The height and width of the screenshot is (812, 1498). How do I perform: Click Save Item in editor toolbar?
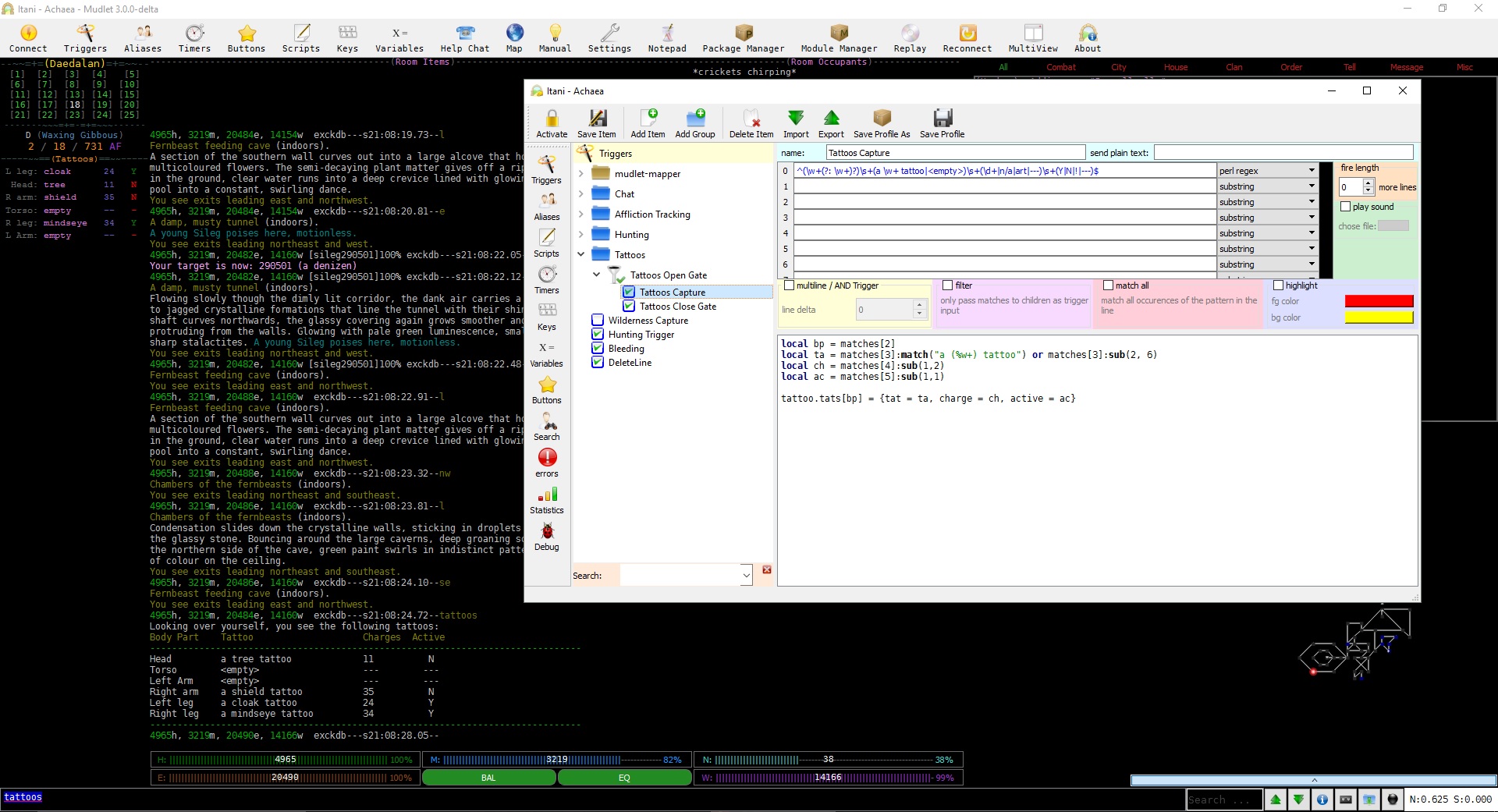[597, 123]
